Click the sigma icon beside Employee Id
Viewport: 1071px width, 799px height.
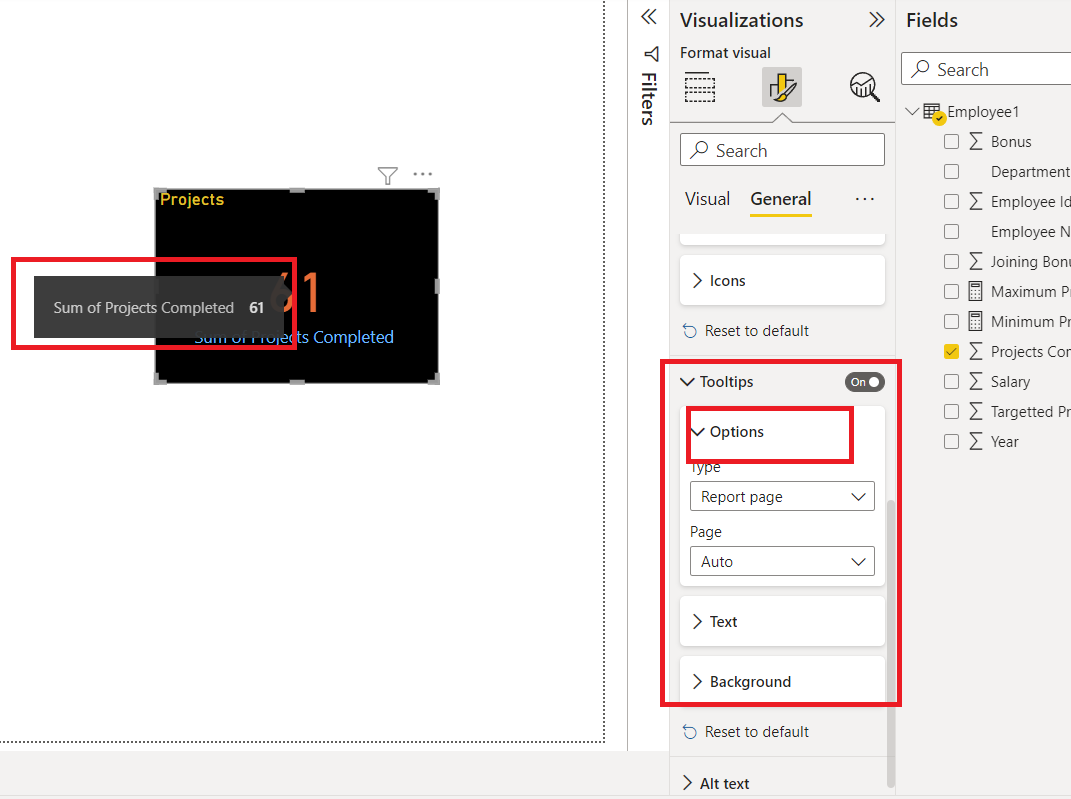click(976, 201)
